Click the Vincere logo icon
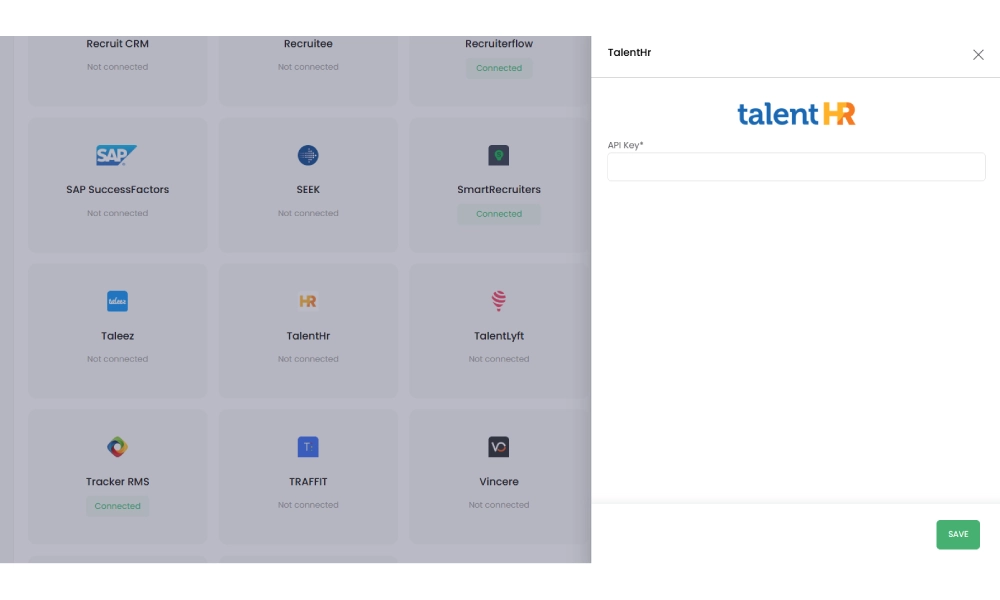Viewport: 1000px width, 600px height. point(499,447)
